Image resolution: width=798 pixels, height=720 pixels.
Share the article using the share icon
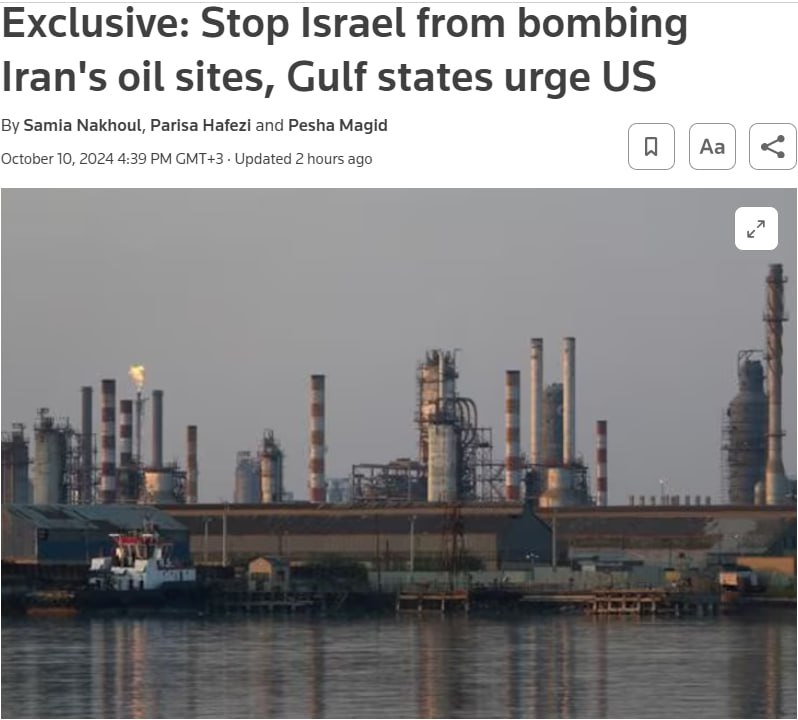[x=773, y=147]
